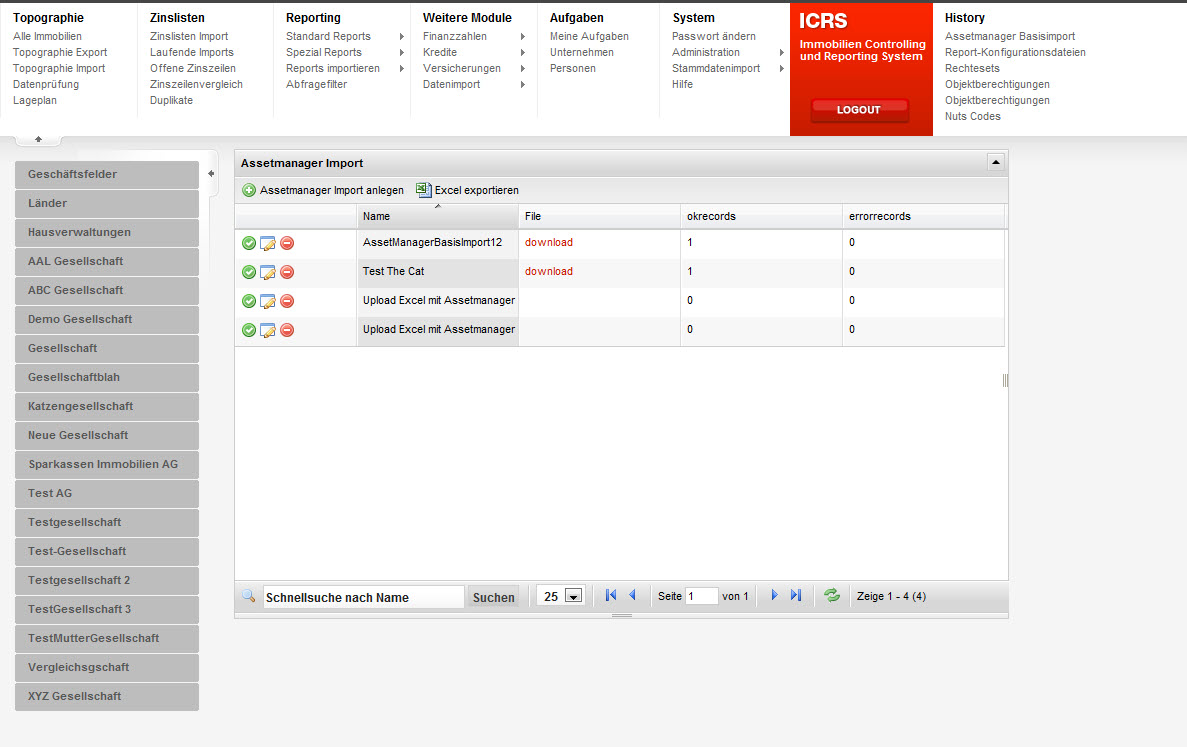Image resolution: width=1187 pixels, height=747 pixels.
Task: Click the Suchen button
Action: coord(494,597)
